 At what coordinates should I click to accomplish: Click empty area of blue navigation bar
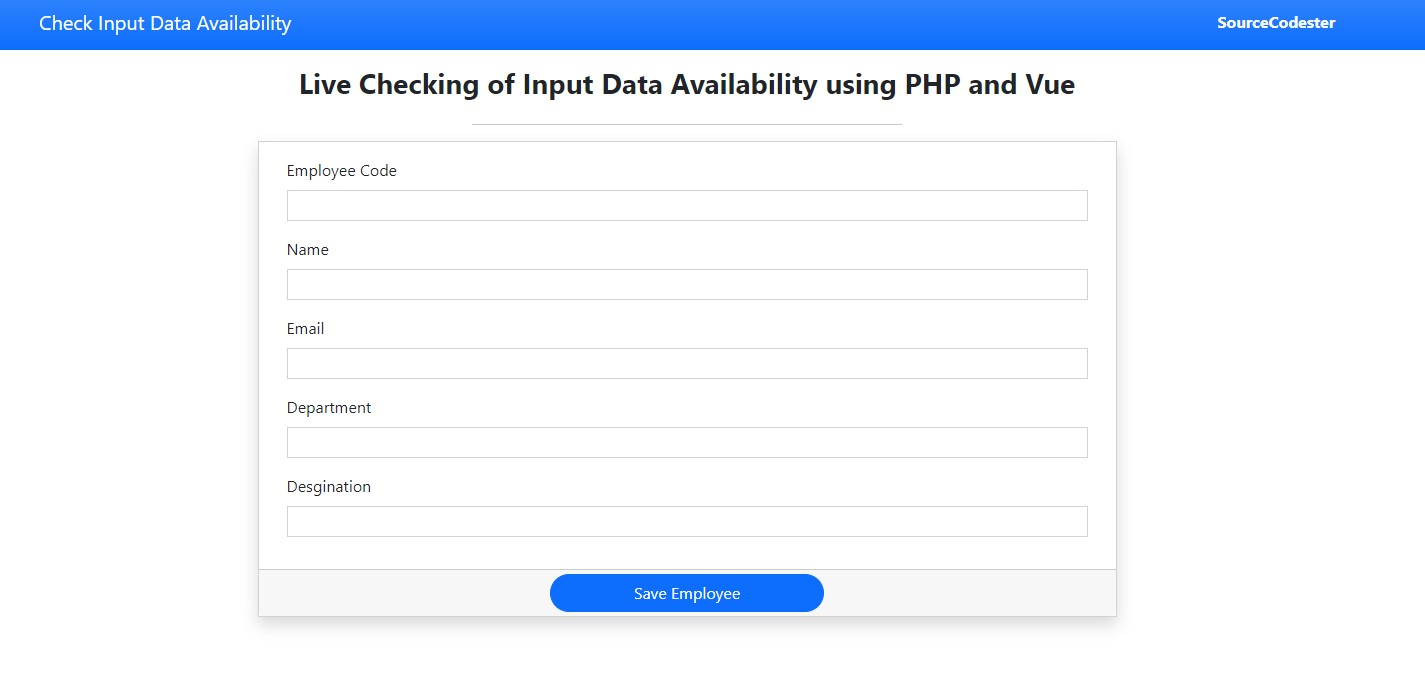click(750, 24)
